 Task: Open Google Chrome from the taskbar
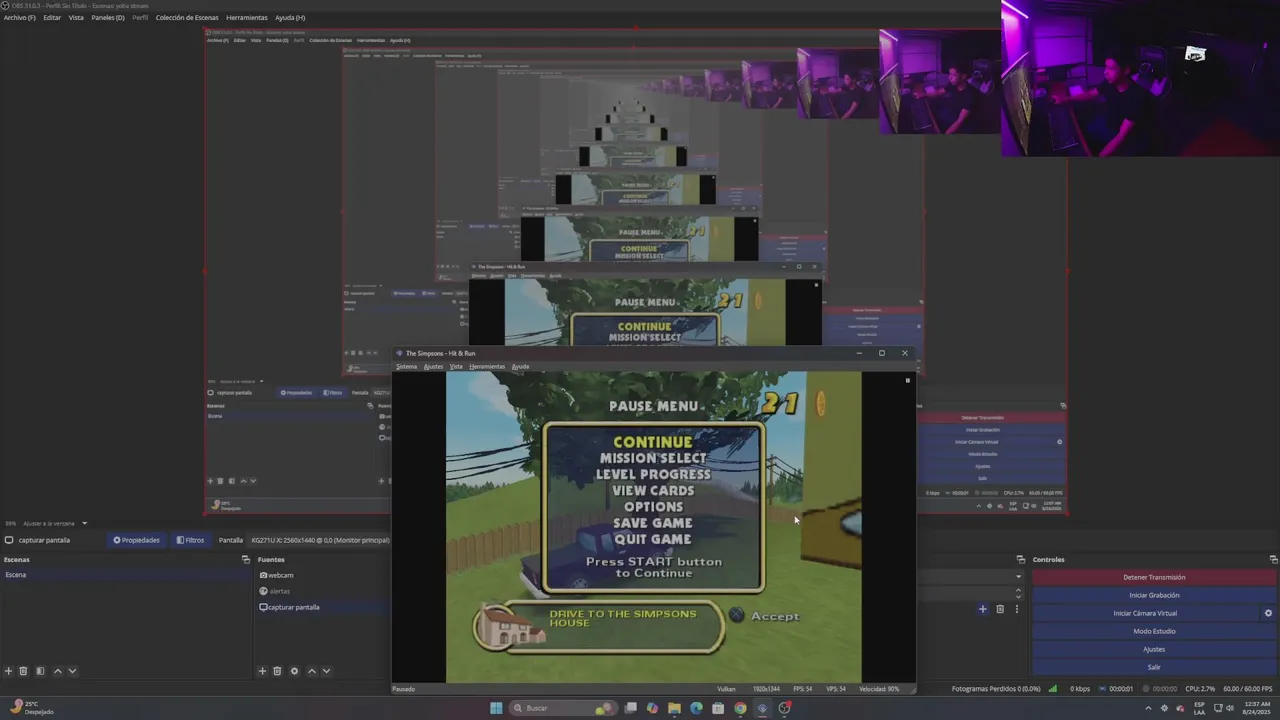pos(740,708)
